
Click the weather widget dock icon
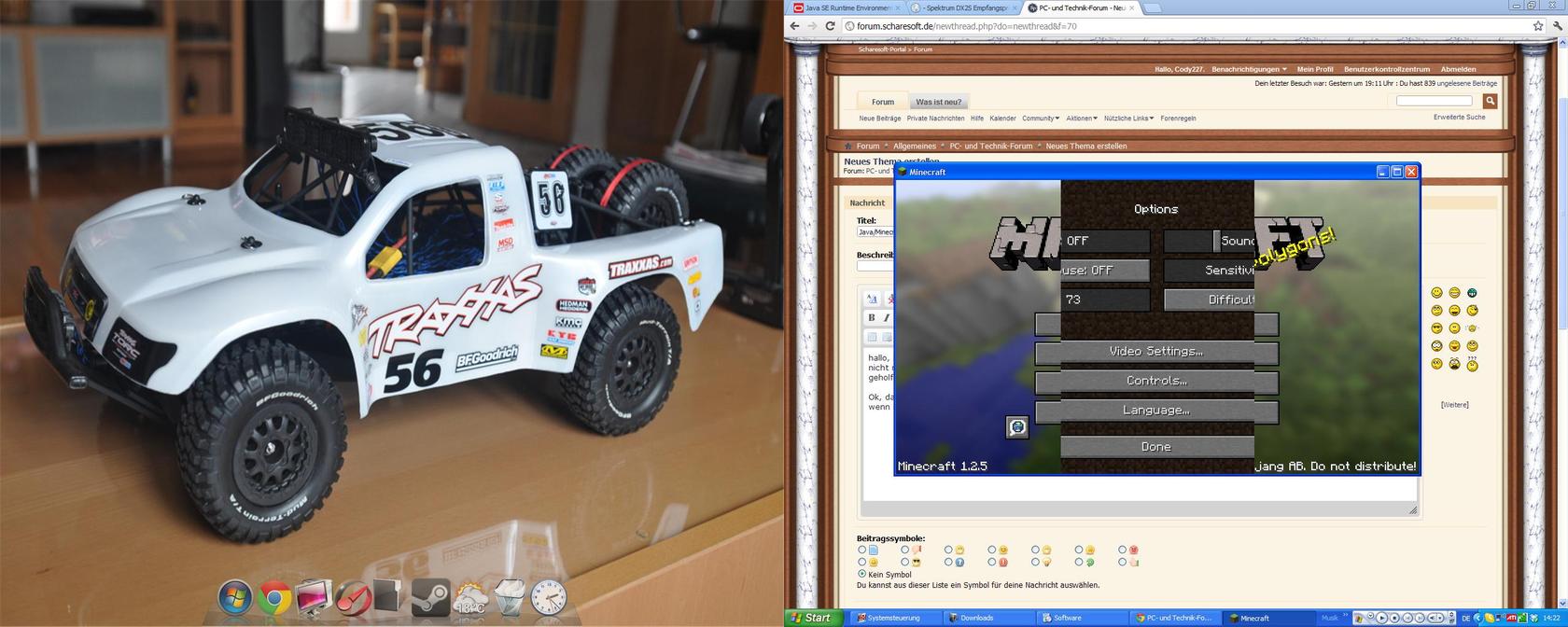(x=469, y=597)
